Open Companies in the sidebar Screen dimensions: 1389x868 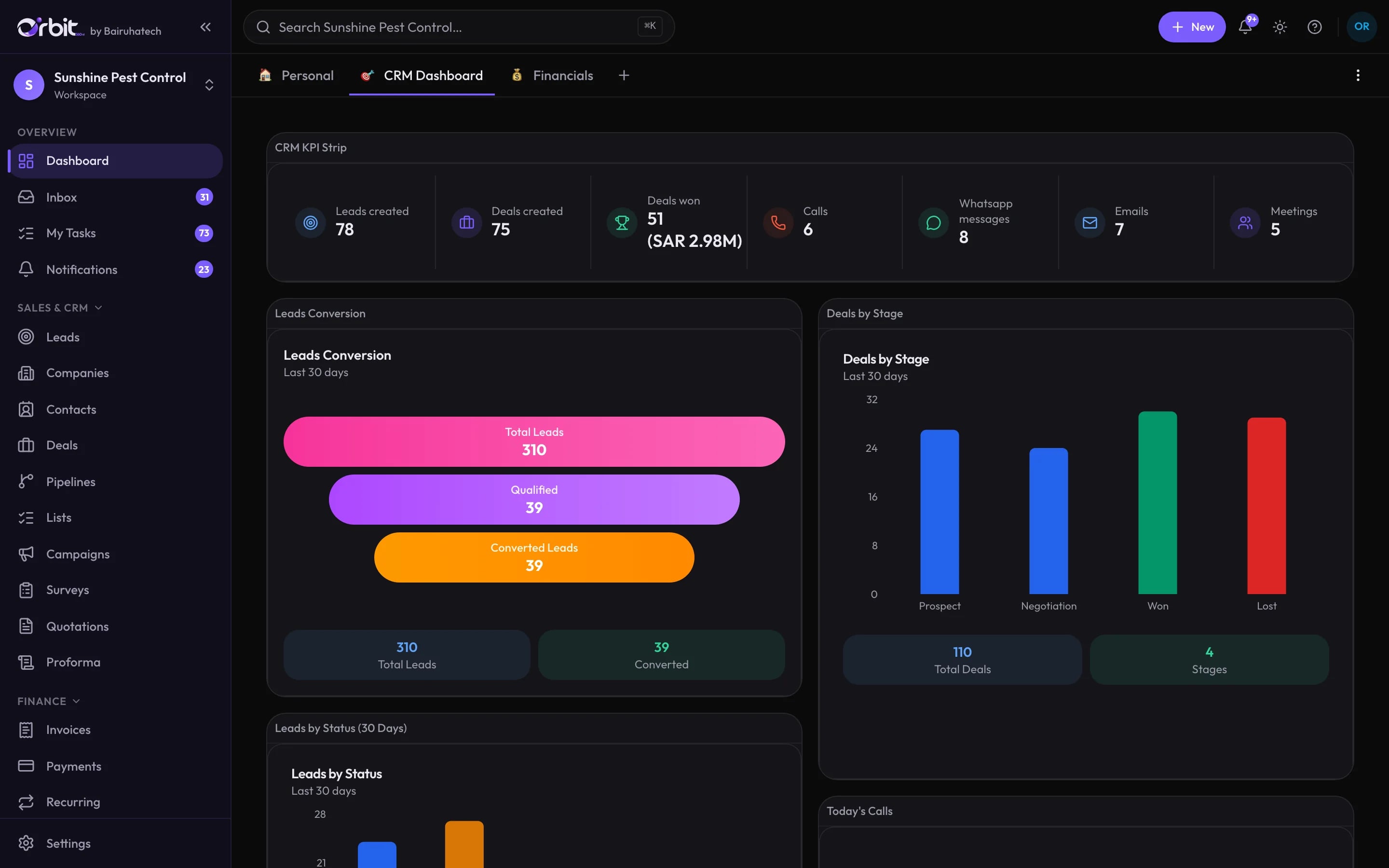(x=115, y=373)
